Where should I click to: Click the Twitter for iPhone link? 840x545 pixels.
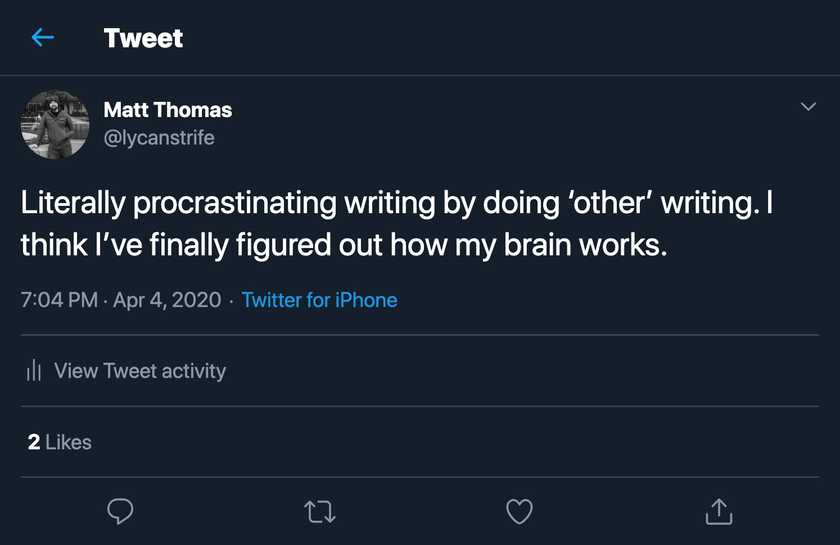click(x=319, y=300)
